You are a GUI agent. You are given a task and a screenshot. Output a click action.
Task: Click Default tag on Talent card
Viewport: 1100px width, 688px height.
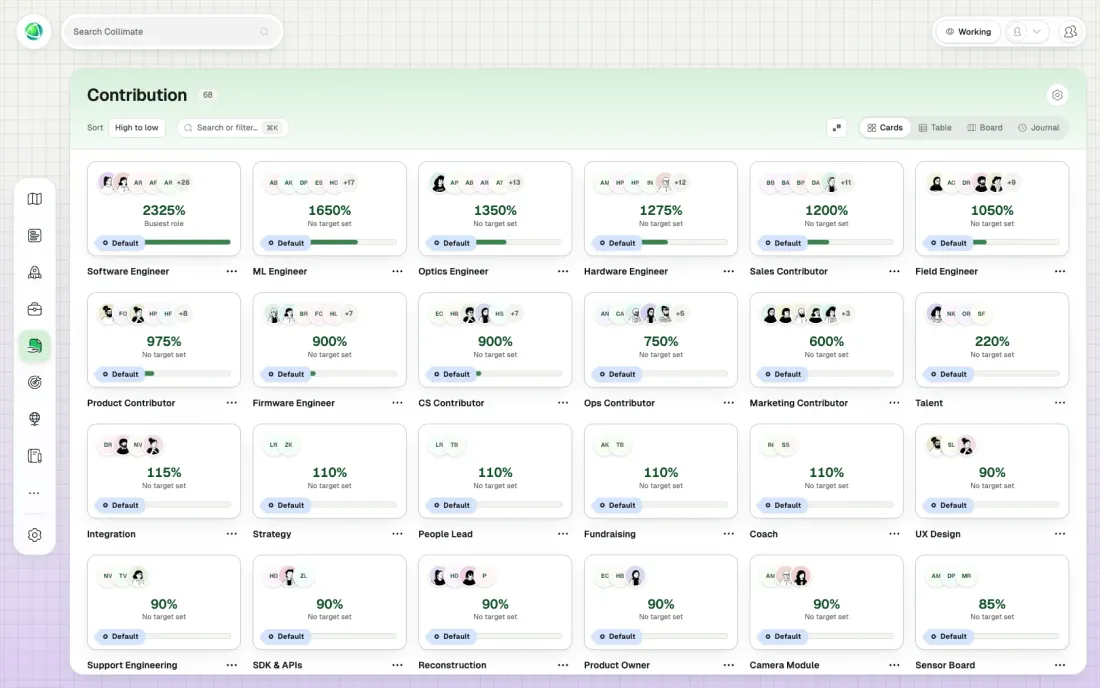(948, 374)
